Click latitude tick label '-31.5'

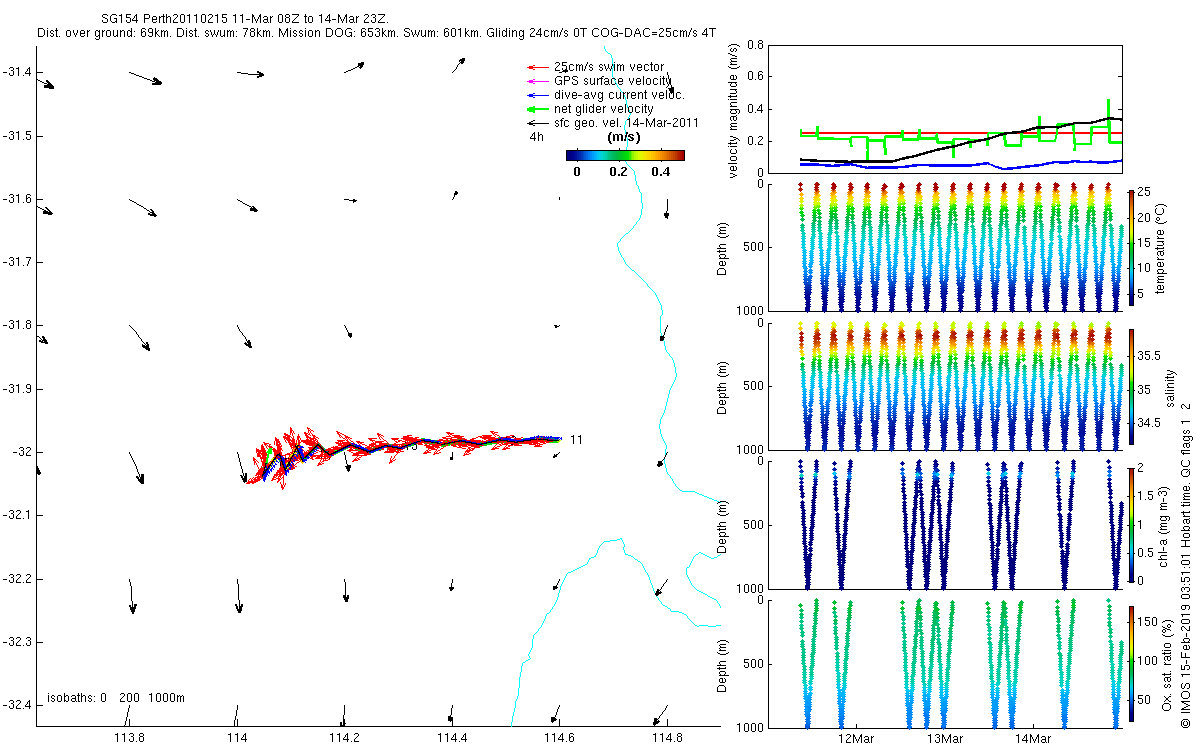[17, 135]
